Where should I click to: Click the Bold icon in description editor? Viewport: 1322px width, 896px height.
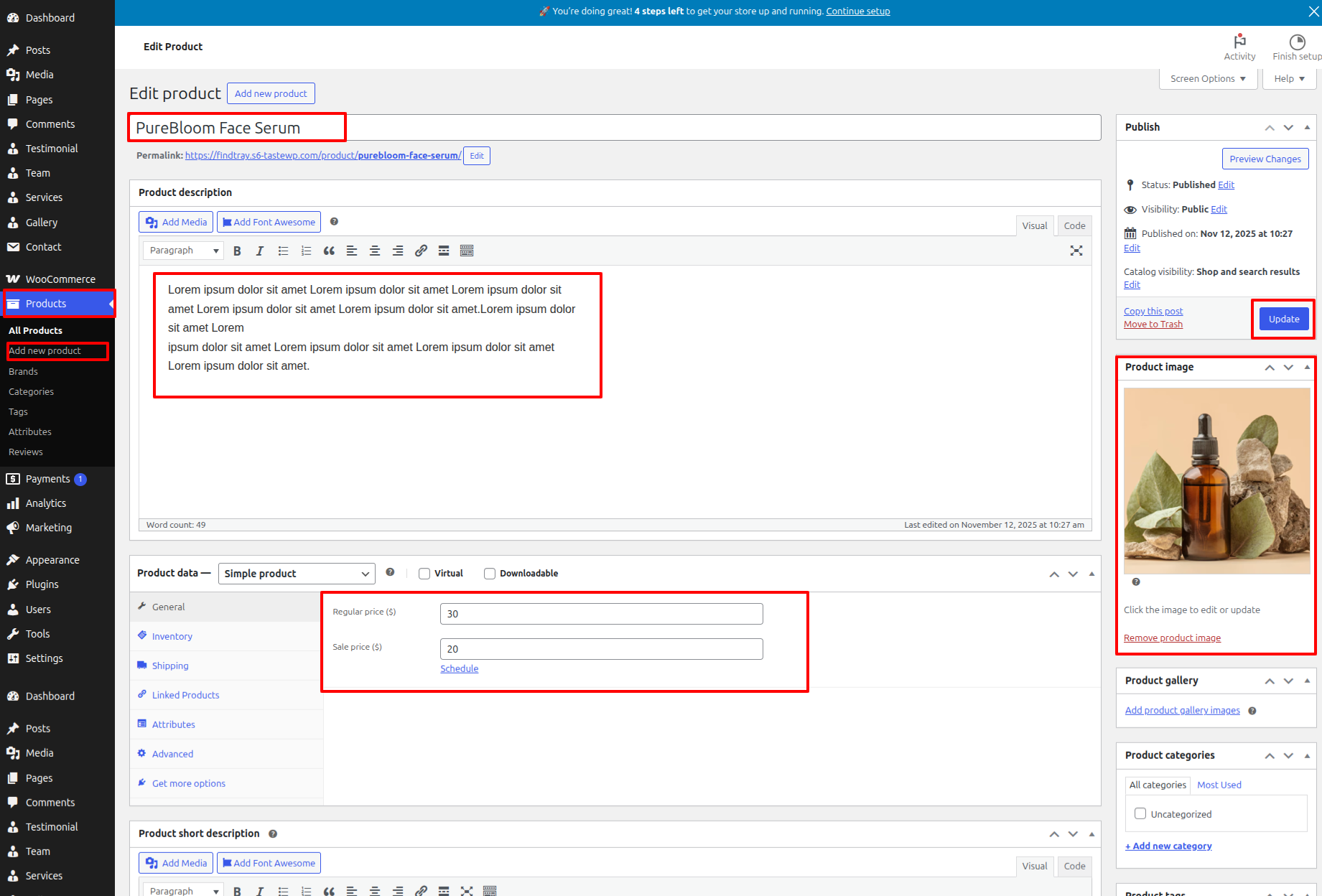click(237, 251)
